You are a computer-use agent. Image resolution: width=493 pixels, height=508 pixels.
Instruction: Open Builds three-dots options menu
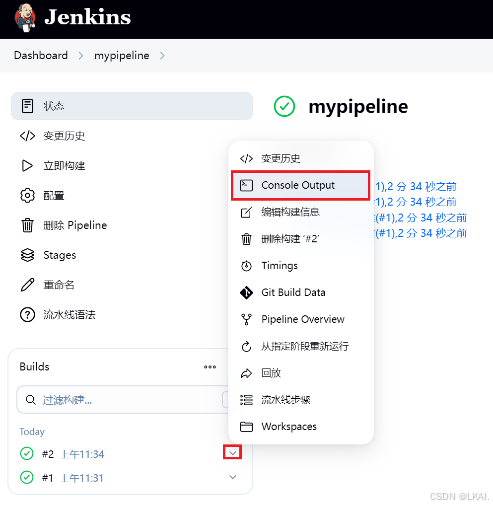point(210,367)
